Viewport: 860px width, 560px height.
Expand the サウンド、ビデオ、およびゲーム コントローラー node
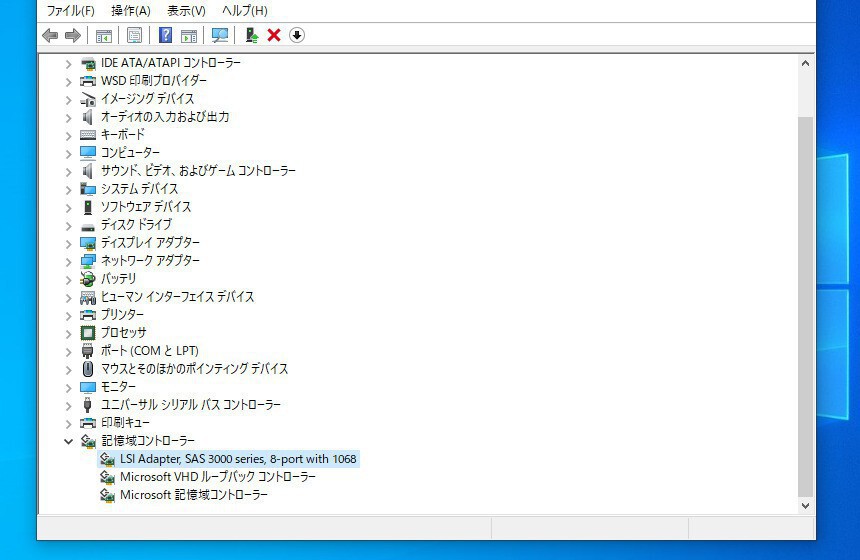click(68, 172)
